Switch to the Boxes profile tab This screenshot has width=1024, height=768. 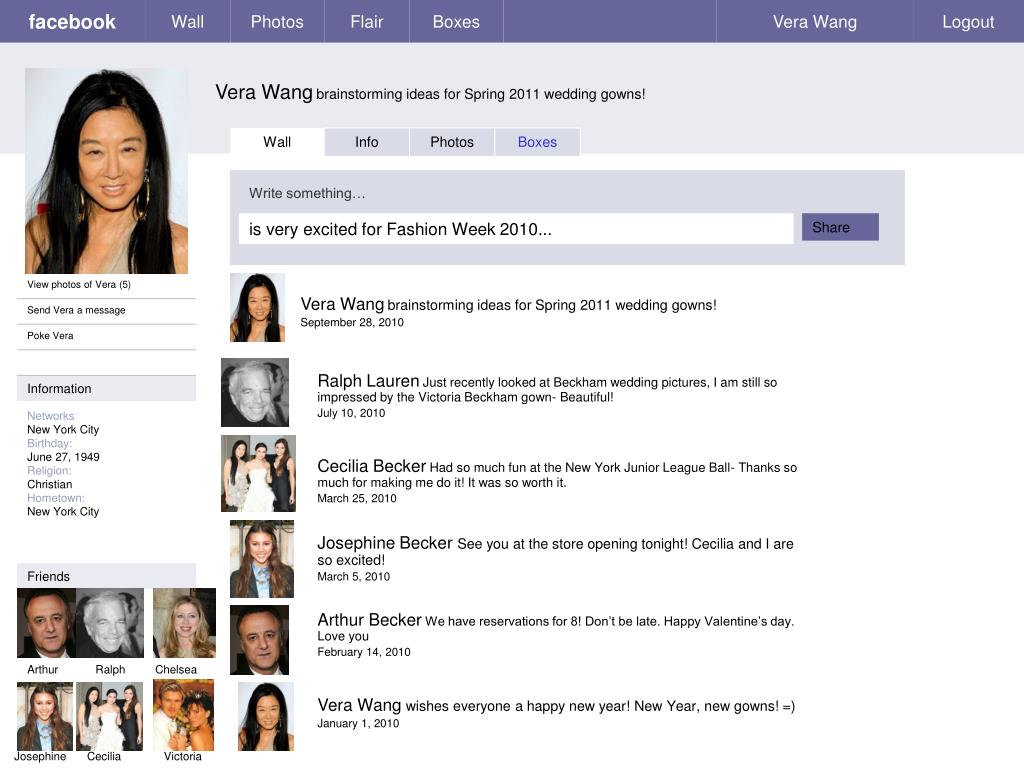537,142
